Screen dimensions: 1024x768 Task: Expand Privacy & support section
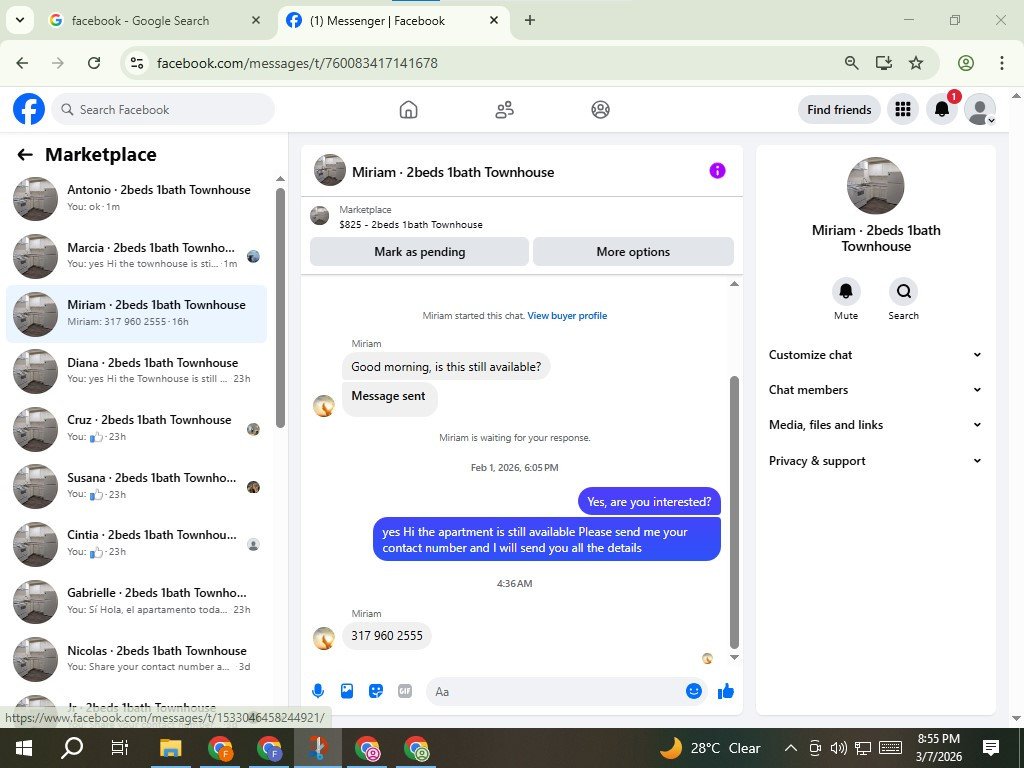[x=875, y=461]
